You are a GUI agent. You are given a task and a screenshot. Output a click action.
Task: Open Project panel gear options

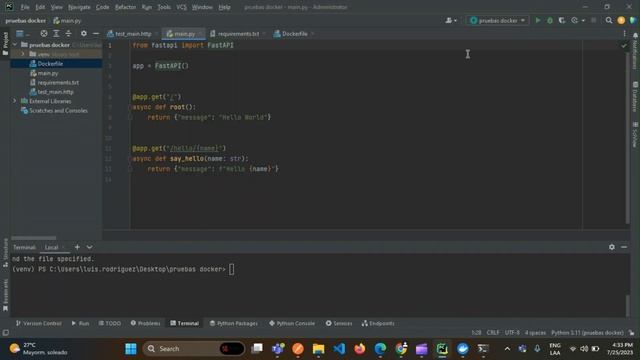point(84,33)
